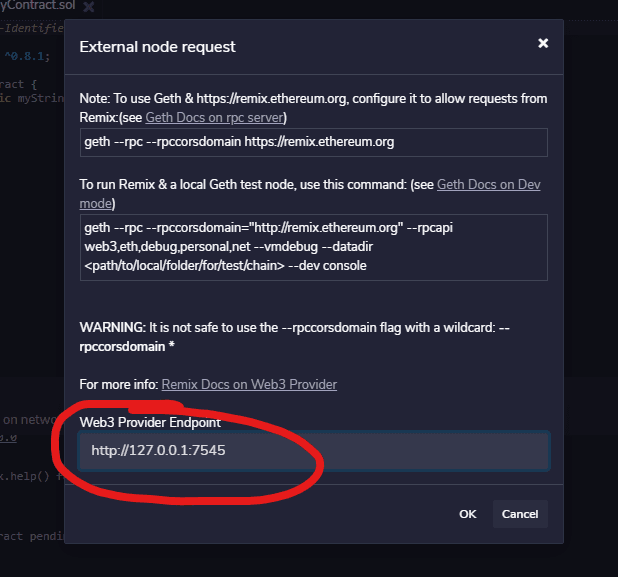The image size is (618, 577).
Task: Dismiss the dialog with Cancel
Action: [x=520, y=514]
